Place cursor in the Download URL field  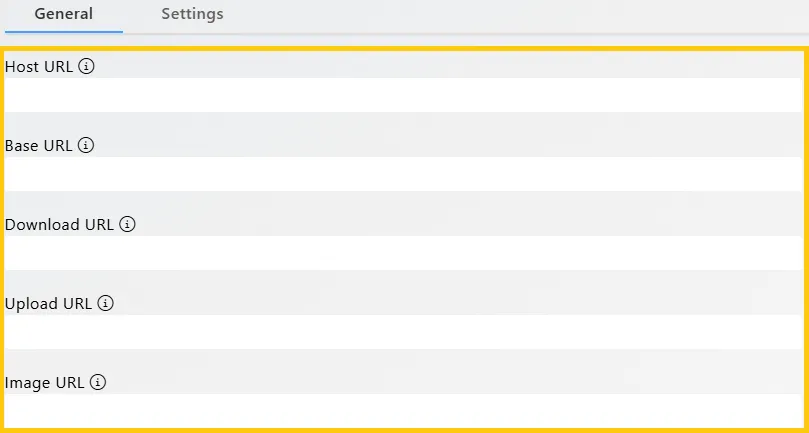pyautogui.click(x=403, y=253)
